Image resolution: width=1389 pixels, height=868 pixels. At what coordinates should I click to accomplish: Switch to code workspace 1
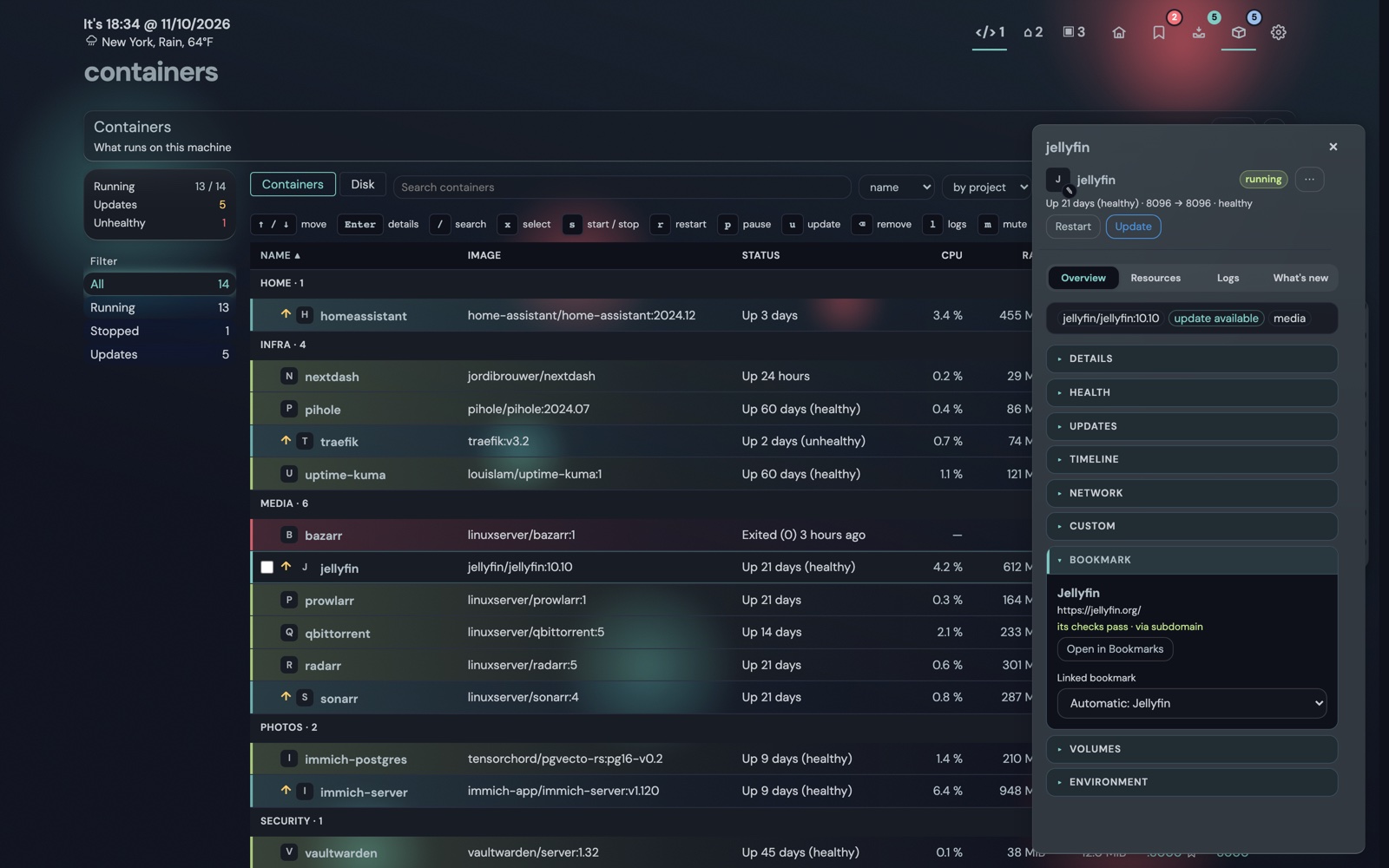click(990, 32)
